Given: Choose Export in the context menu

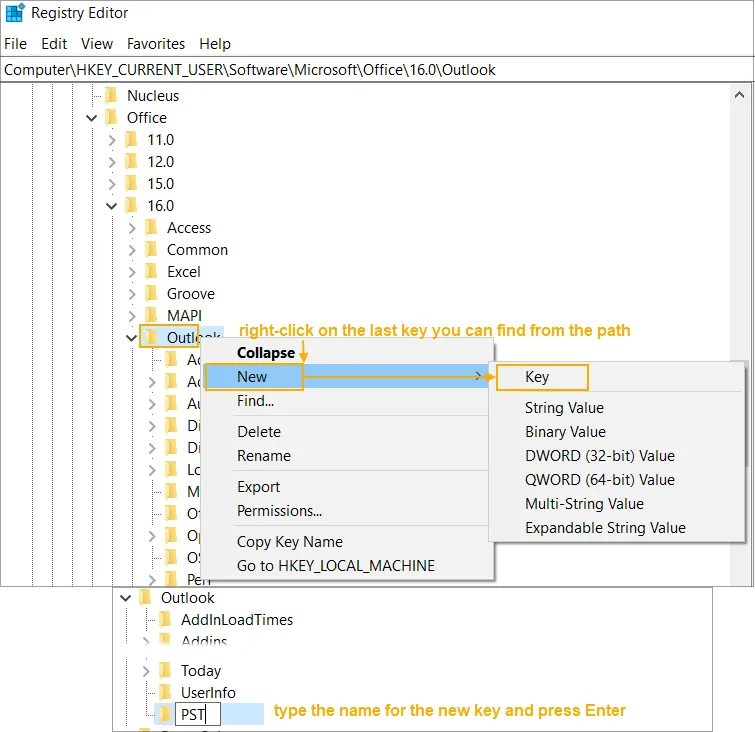Looking at the screenshot, I should click(x=349, y=486).
